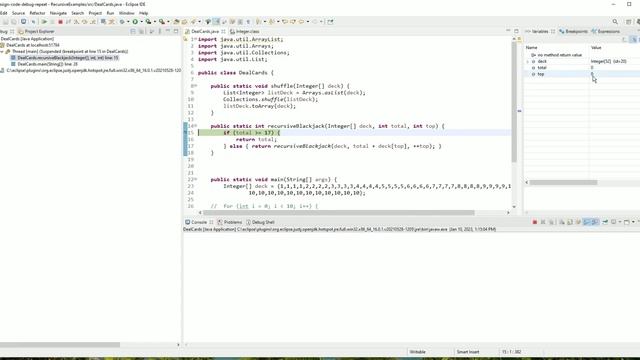Collapse the main method fold at line 22
Viewport: 640px width, 360px height.
tap(196, 179)
